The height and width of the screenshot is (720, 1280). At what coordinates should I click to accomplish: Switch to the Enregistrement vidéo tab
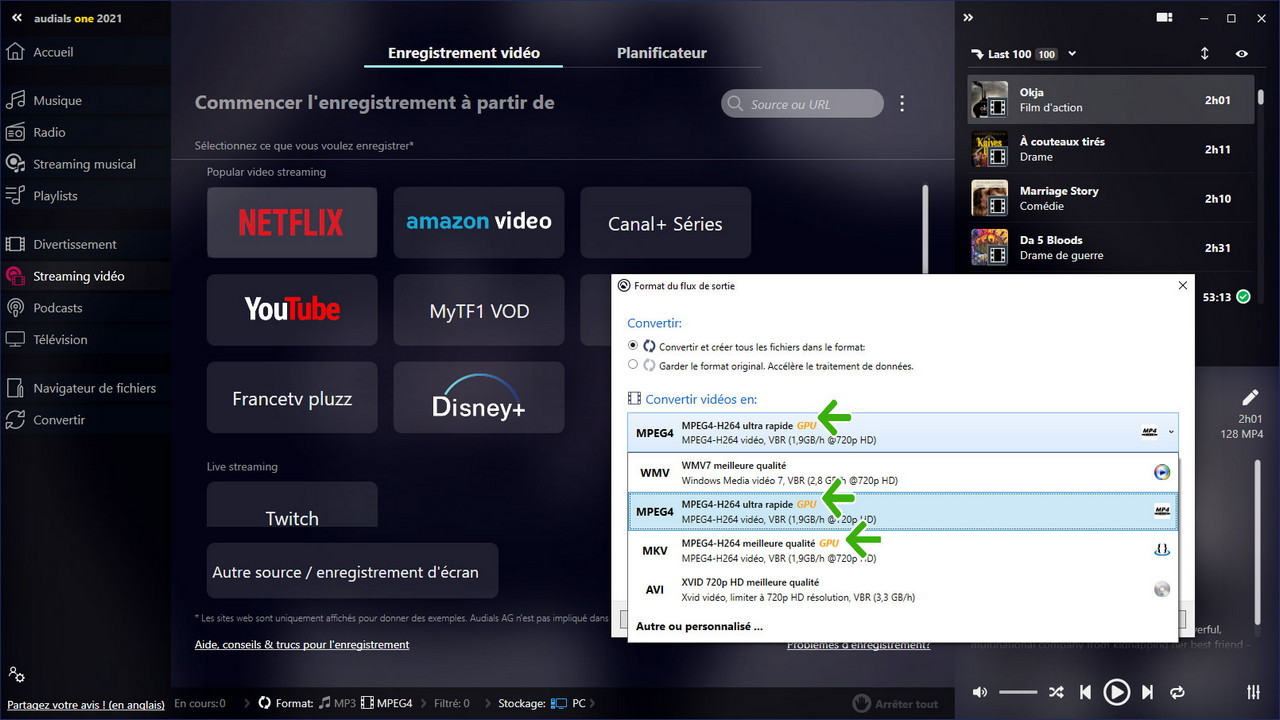pyautogui.click(x=464, y=53)
